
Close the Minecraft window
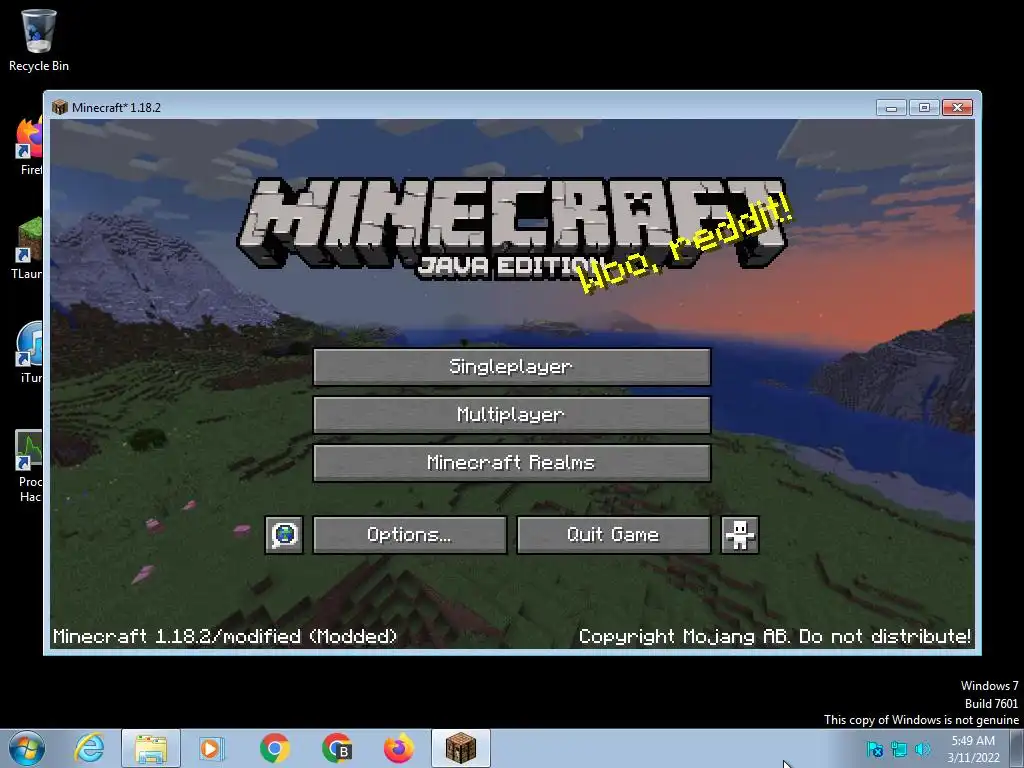[x=957, y=108]
